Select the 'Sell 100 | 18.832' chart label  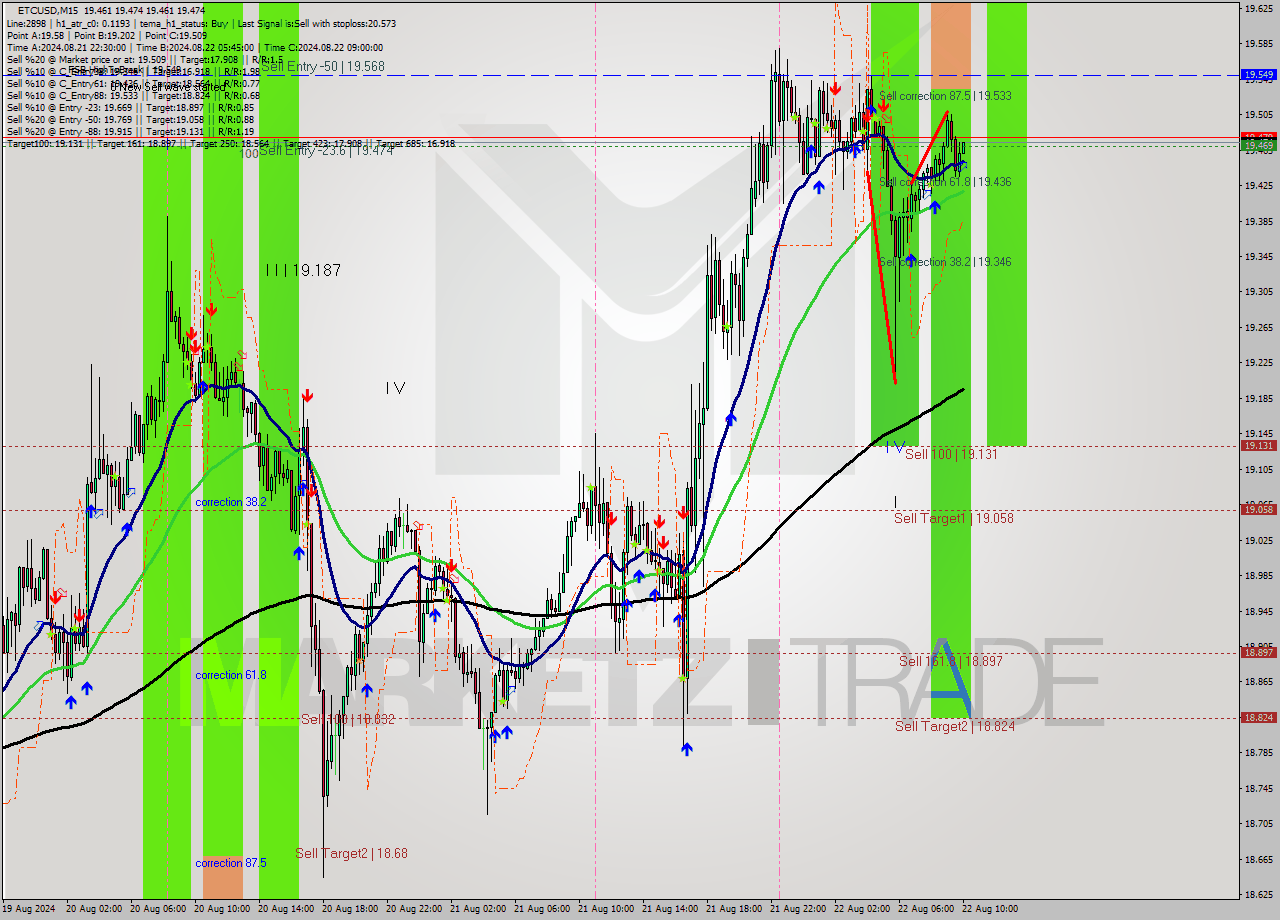(x=347, y=719)
